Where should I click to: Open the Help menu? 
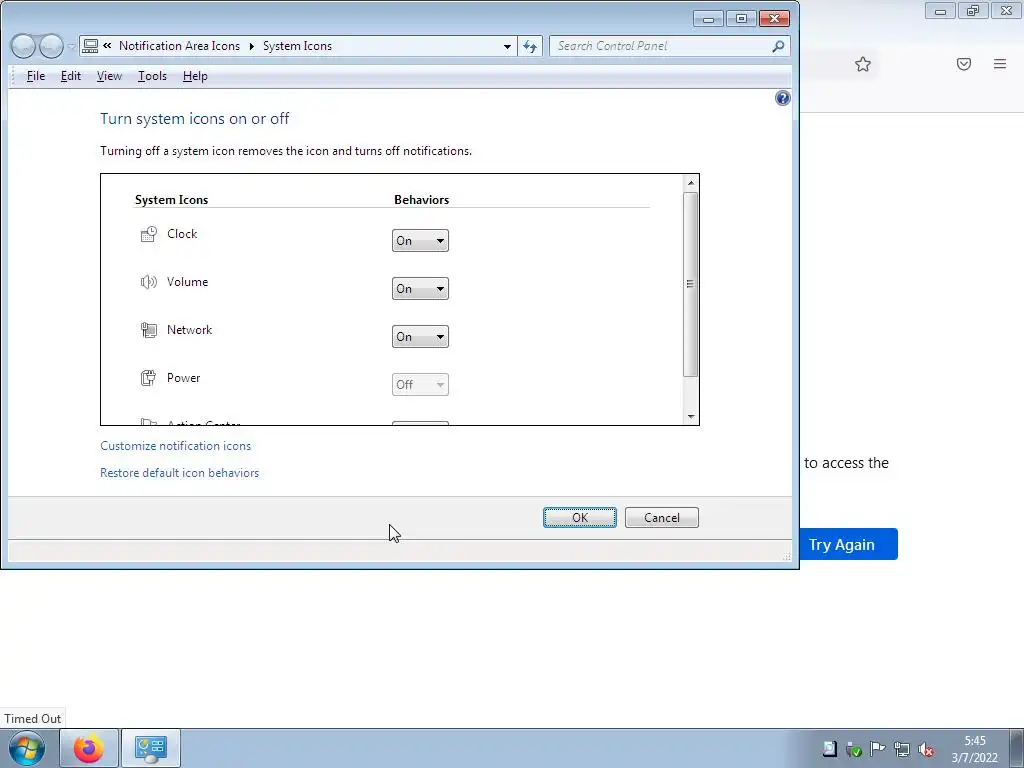coord(195,76)
